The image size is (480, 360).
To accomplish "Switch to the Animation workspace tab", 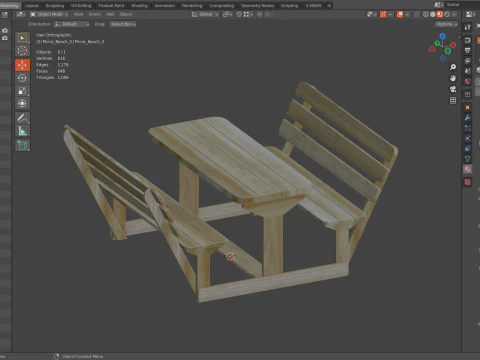I will (x=165, y=6).
